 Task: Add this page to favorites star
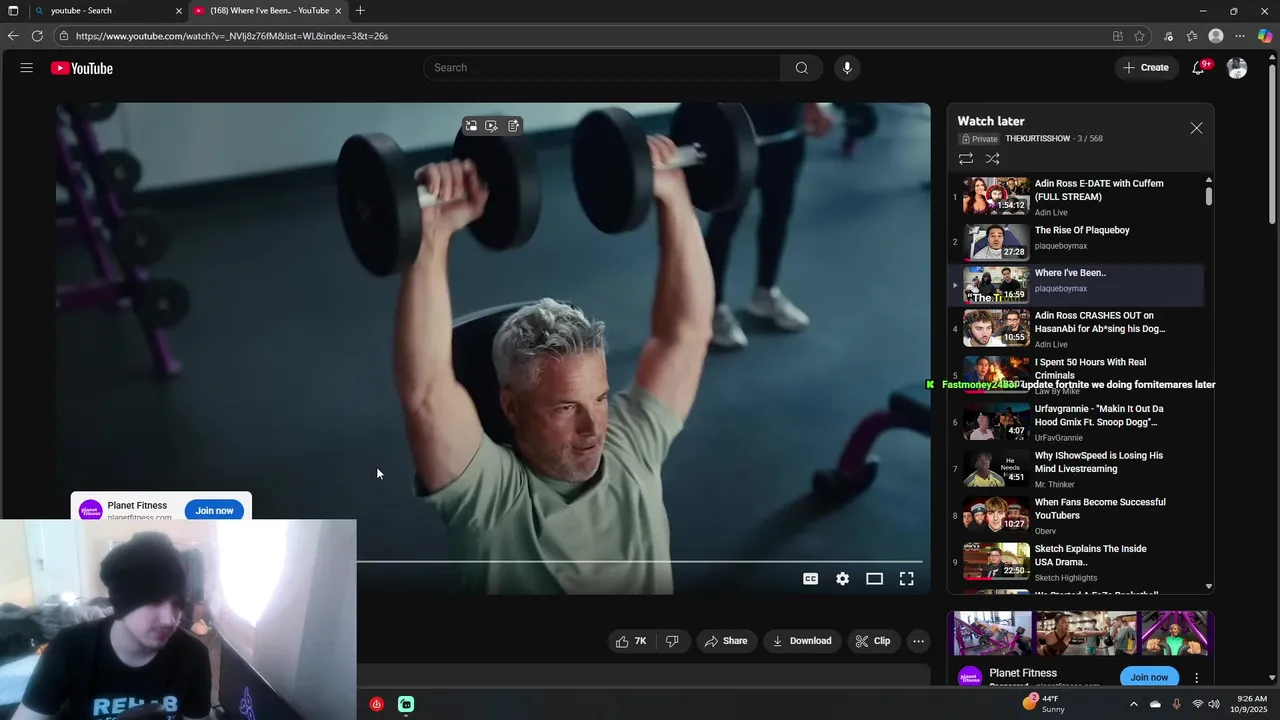(x=1139, y=36)
